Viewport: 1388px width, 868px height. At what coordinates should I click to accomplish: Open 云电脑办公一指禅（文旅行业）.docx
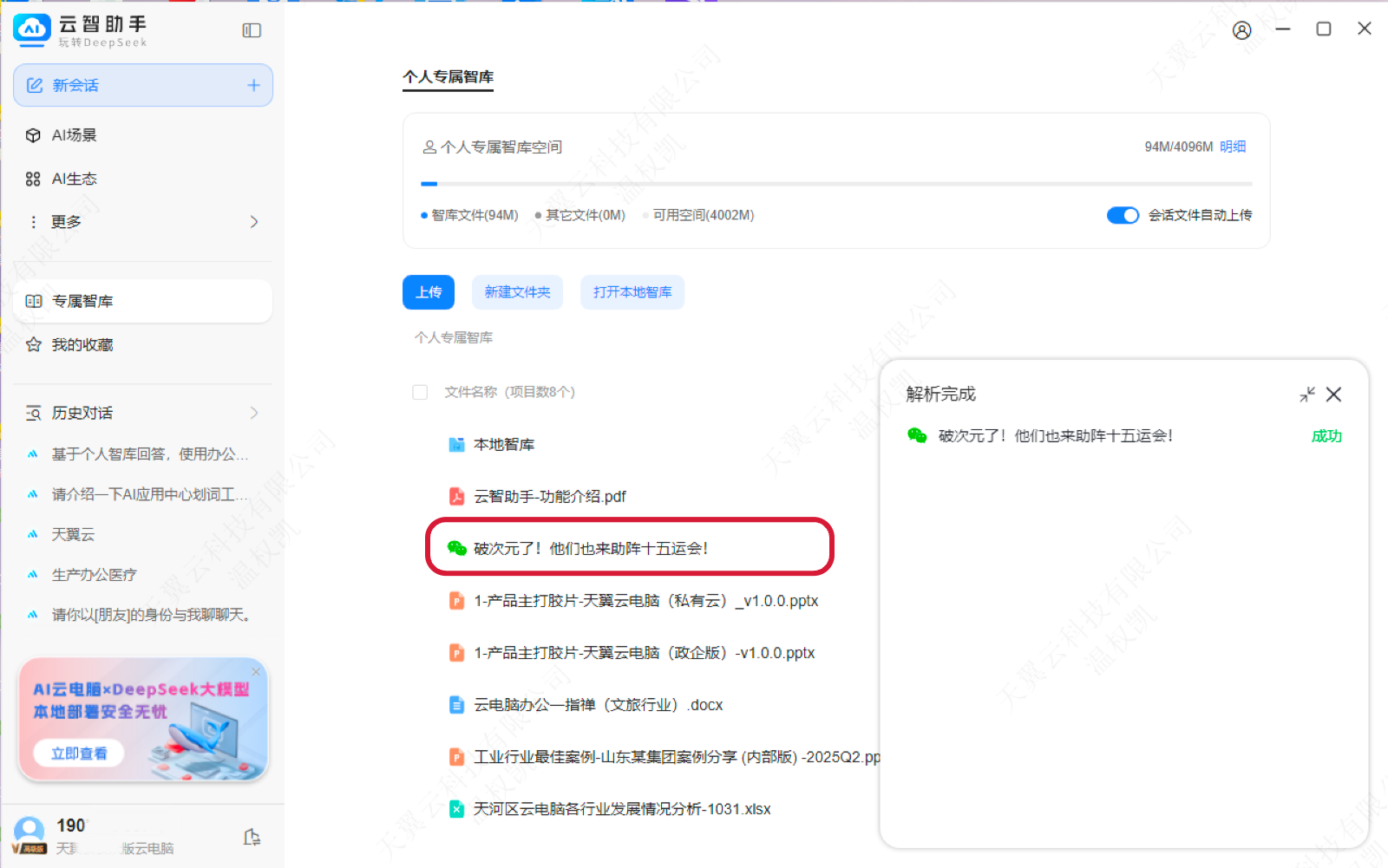[x=599, y=705]
